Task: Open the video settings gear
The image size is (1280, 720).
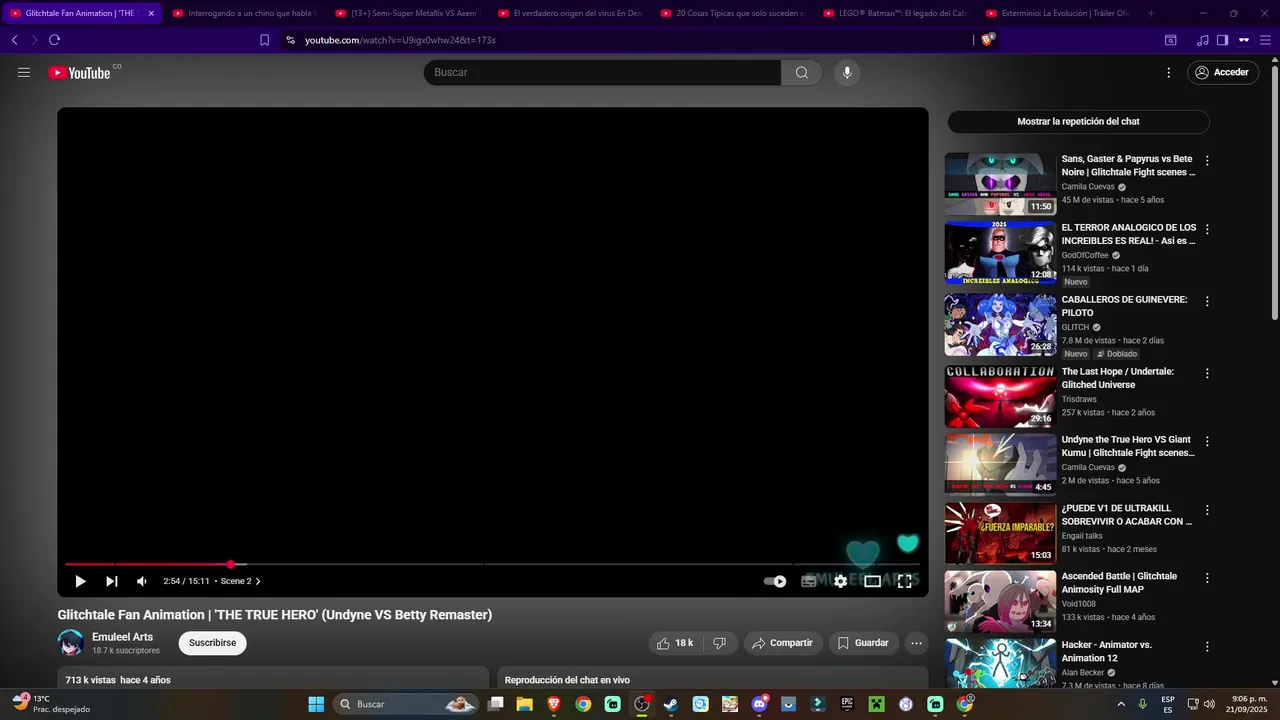Action: point(840,581)
